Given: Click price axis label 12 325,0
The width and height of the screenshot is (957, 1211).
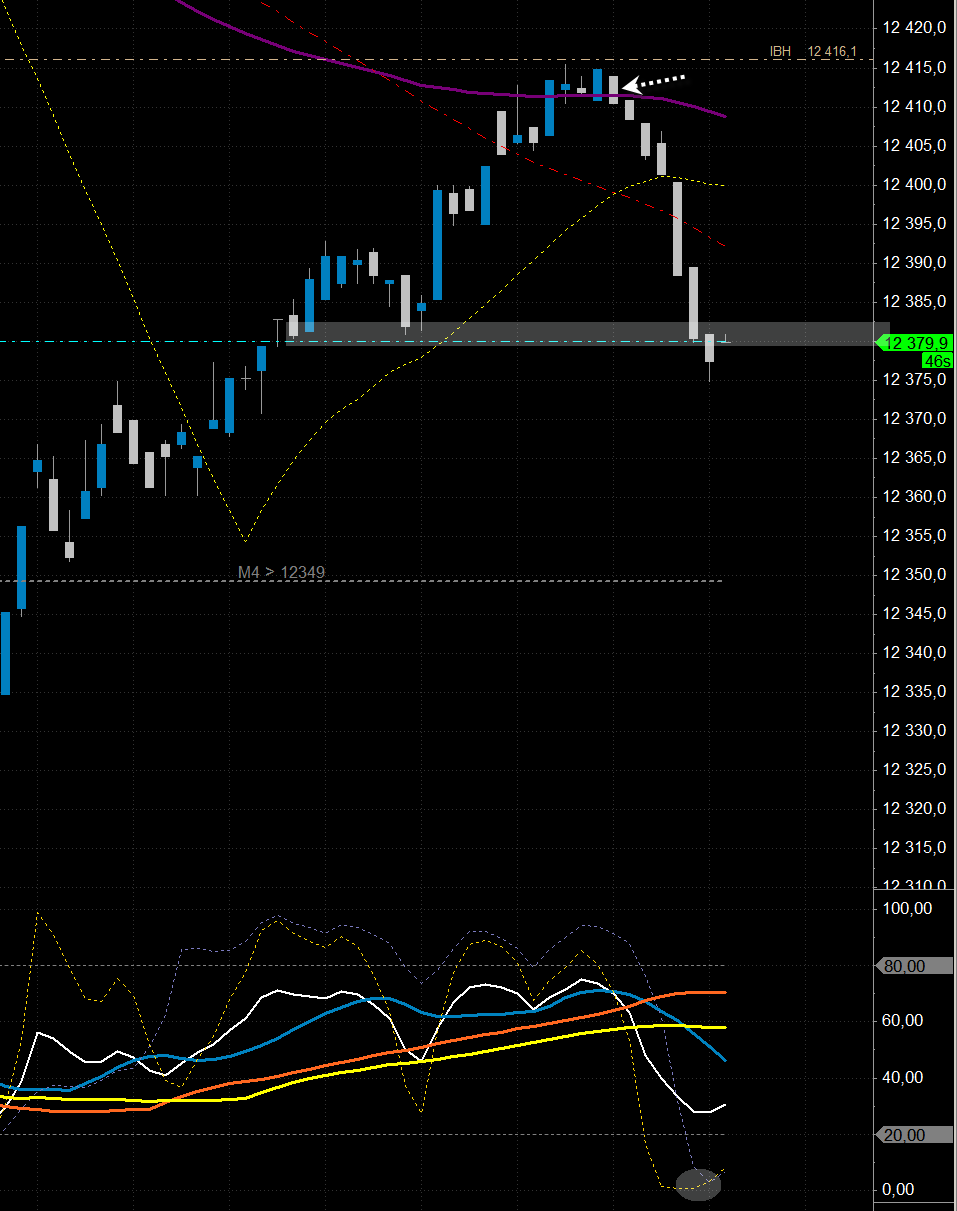Looking at the screenshot, I should 914,770.
